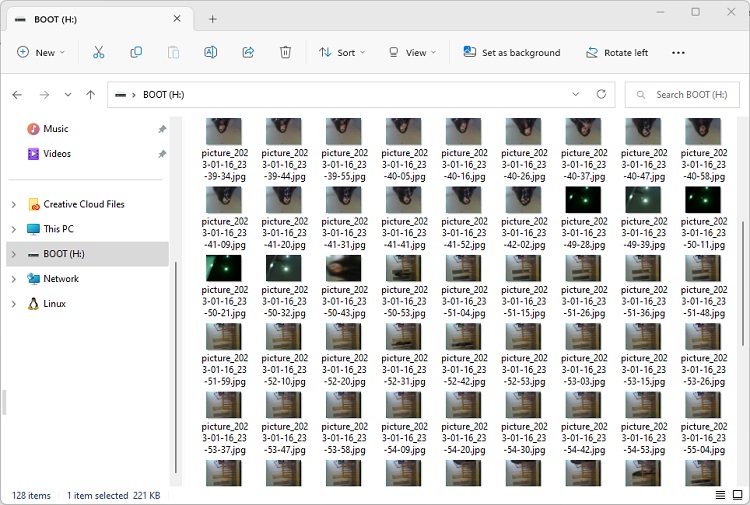Image resolution: width=750 pixels, height=505 pixels.
Task: Go up one directory level
Action: pyautogui.click(x=91, y=95)
